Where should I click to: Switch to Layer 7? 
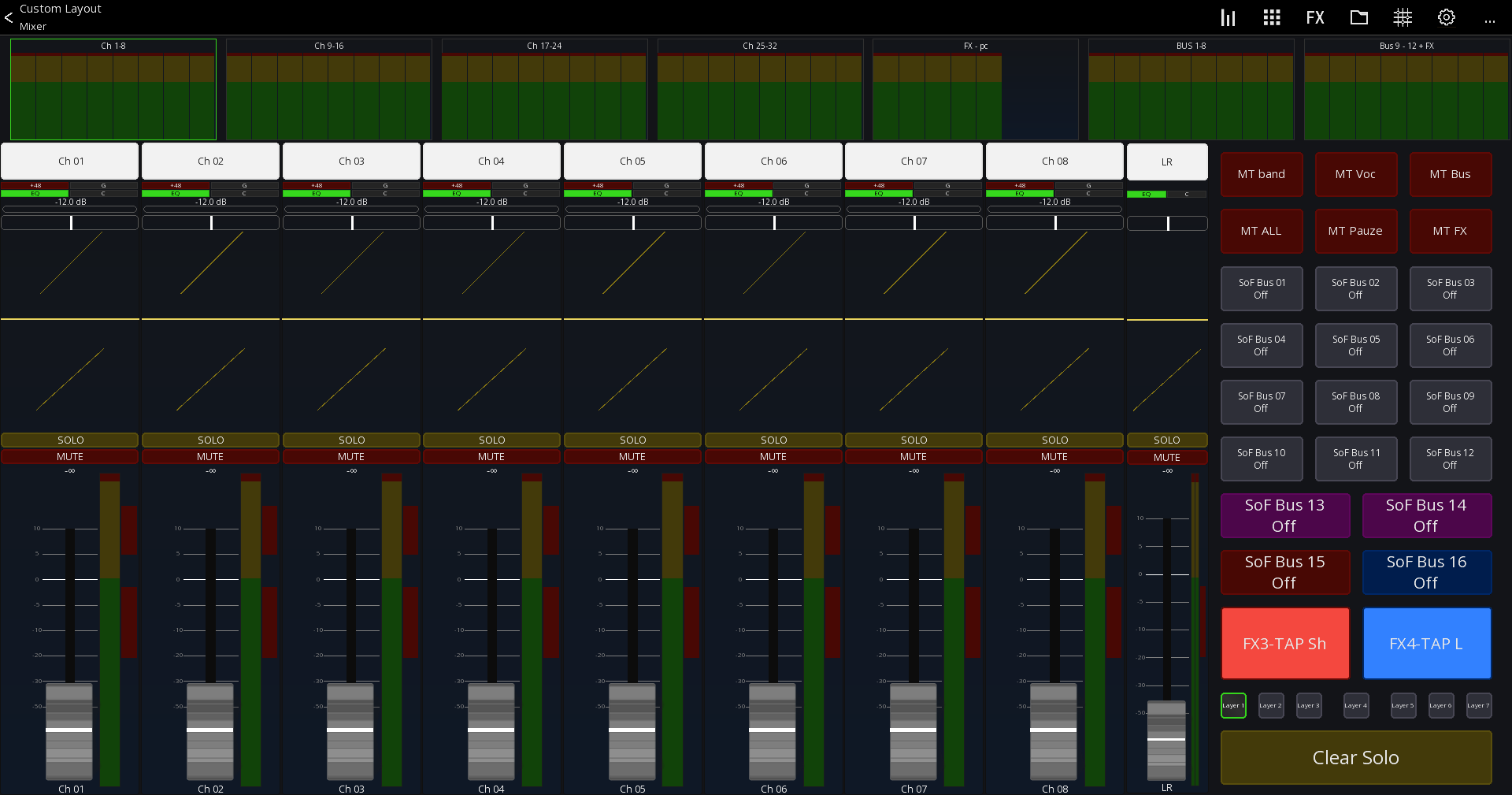tap(1478, 705)
